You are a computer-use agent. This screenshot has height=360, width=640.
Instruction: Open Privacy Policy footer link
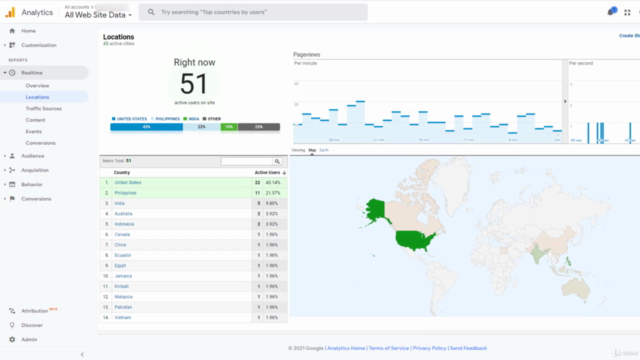click(429, 348)
